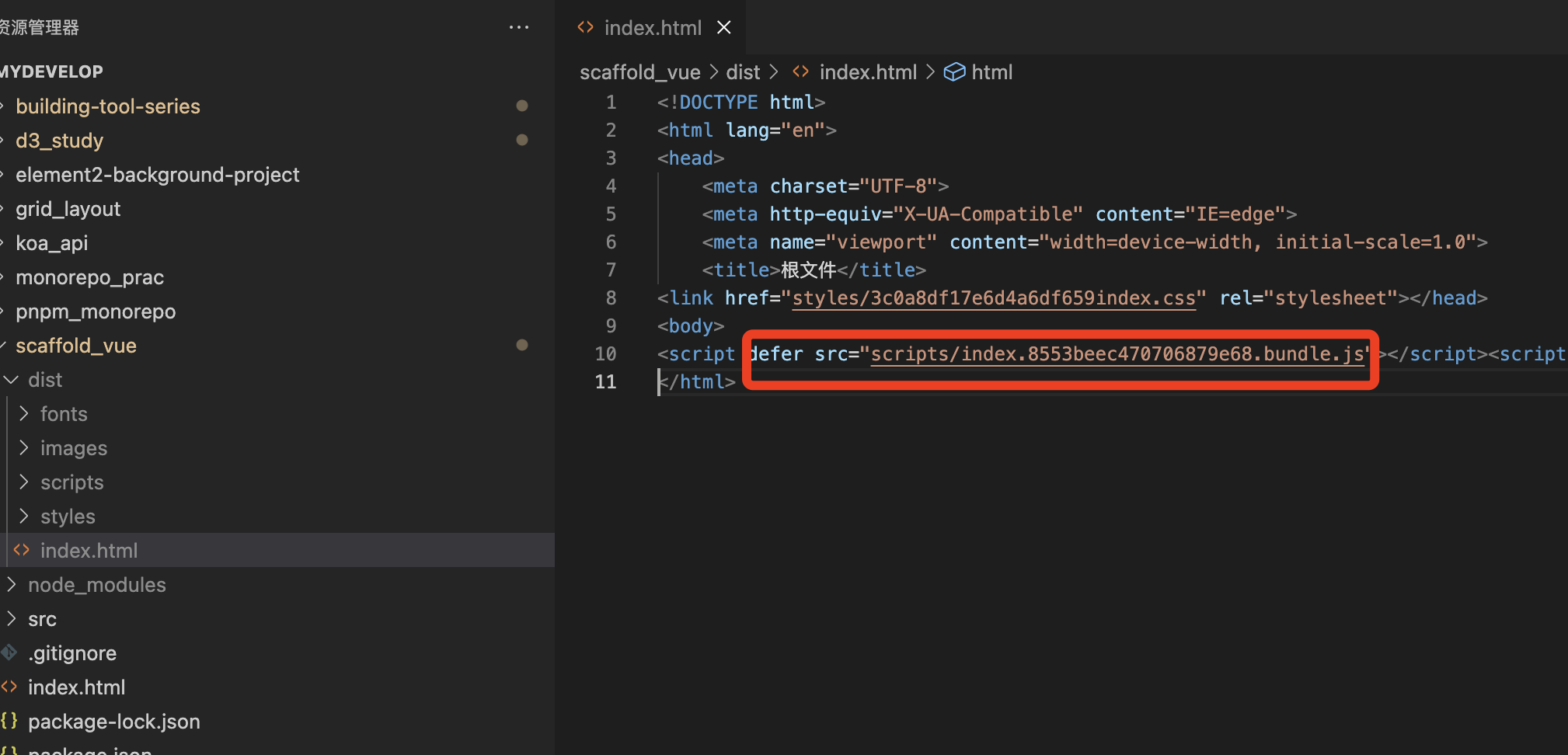Click the viewport meta tag line
The height and width of the screenshot is (755, 1568).
click(x=1095, y=242)
